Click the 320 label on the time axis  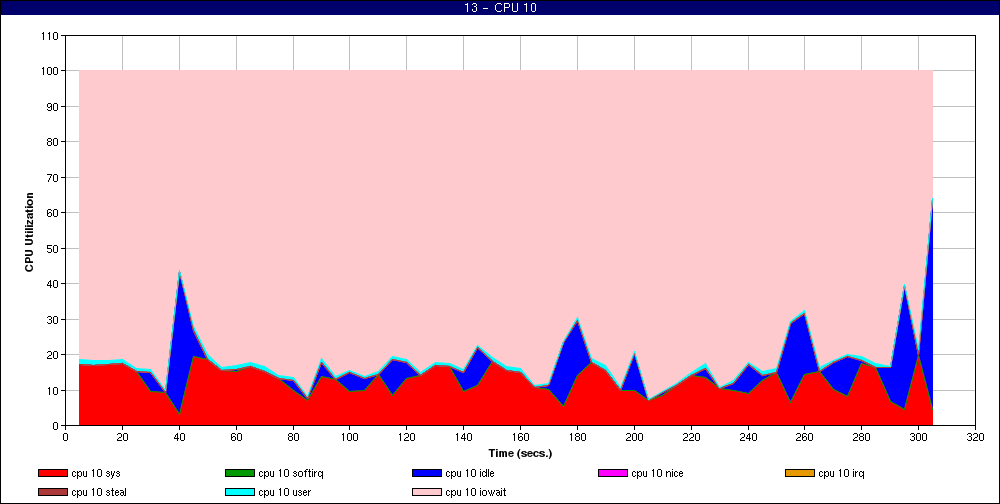click(975, 437)
